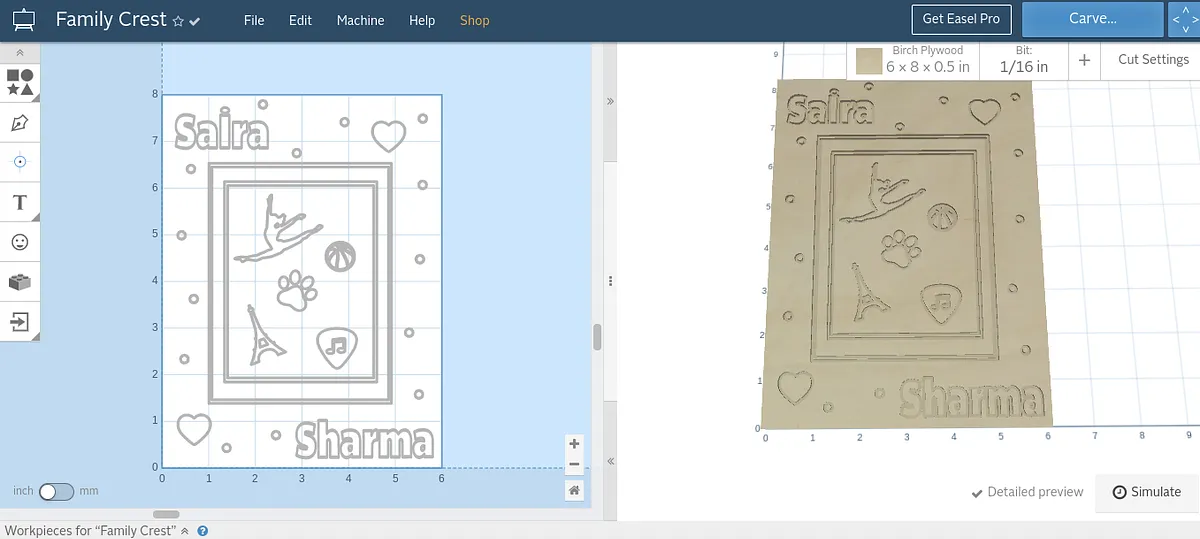The image size is (1200, 539).
Task: Click the Birch Plywood material swatch
Action: pyautogui.click(x=868, y=61)
